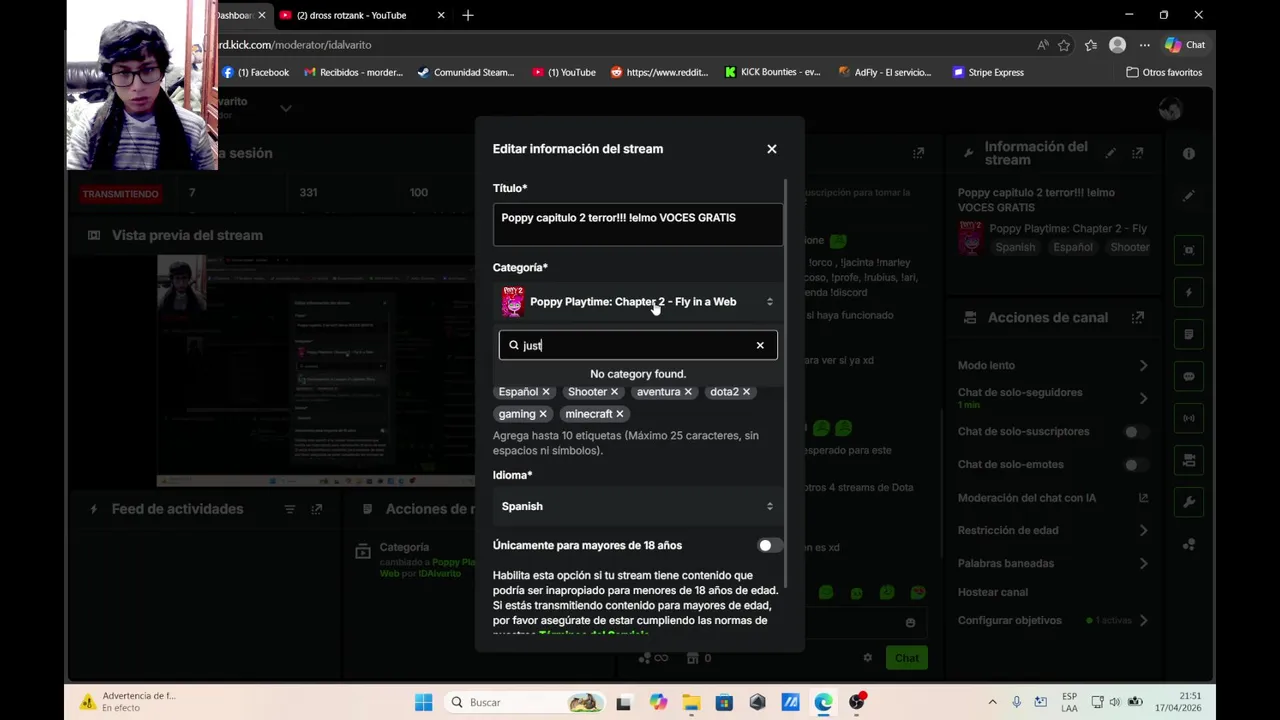This screenshot has height=720, width=1280.
Task: Expand Chat de solo-seguidores settings
Action: [1143, 398]
